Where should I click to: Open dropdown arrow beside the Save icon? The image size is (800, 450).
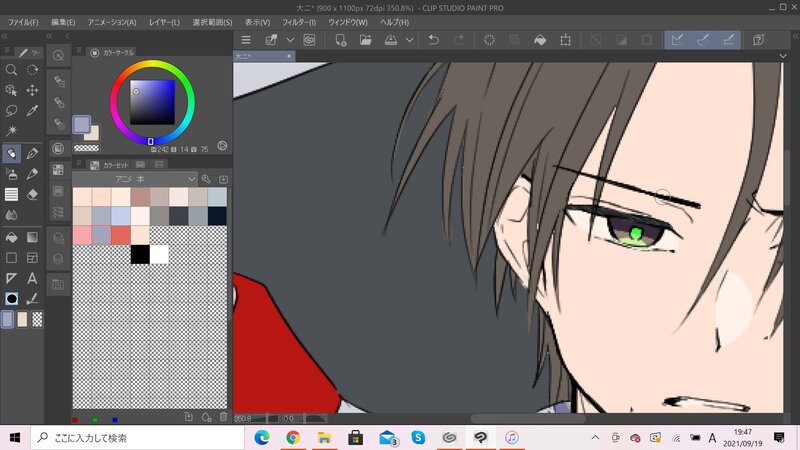click(409, 40)
